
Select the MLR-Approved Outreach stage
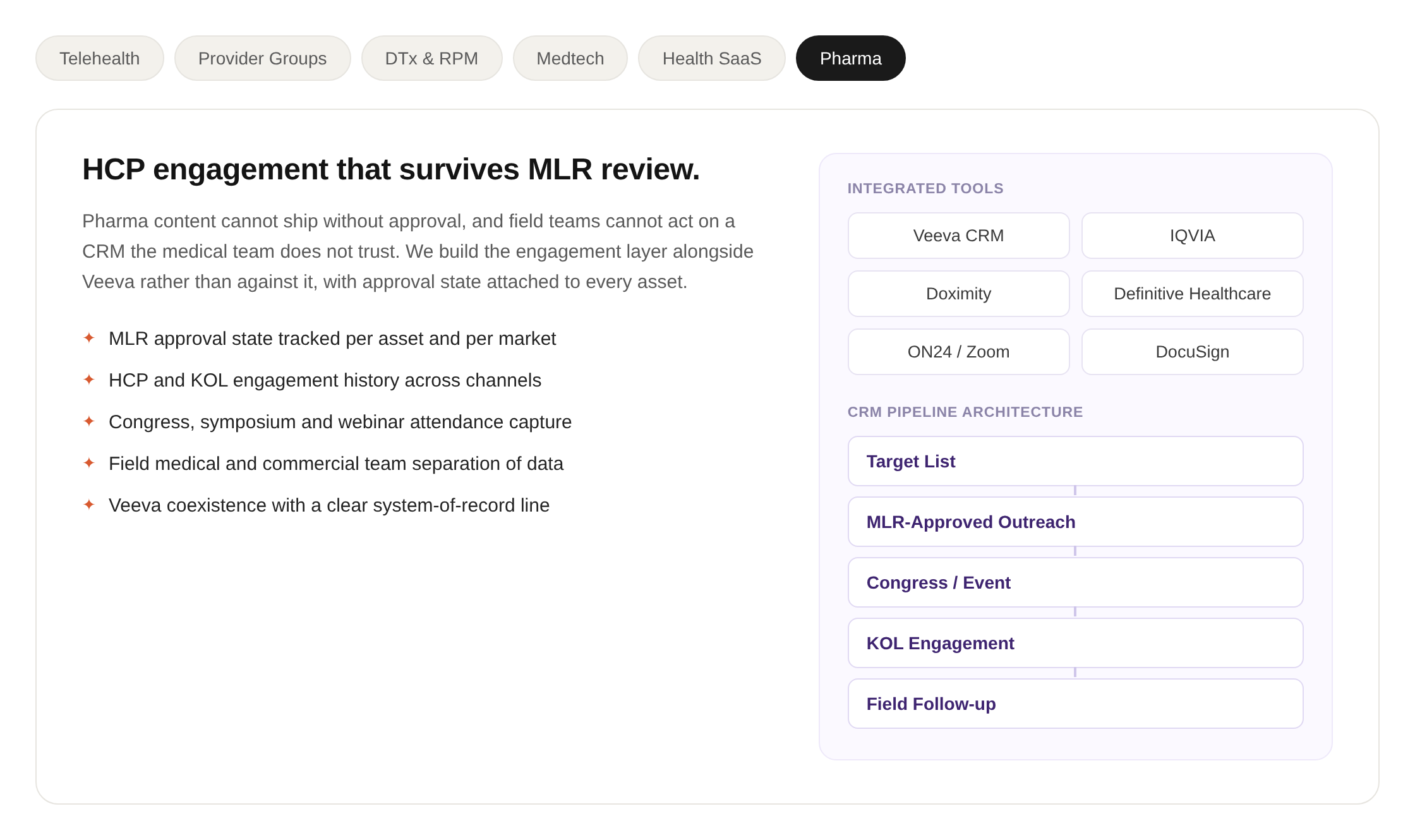tap(1076, 522)
